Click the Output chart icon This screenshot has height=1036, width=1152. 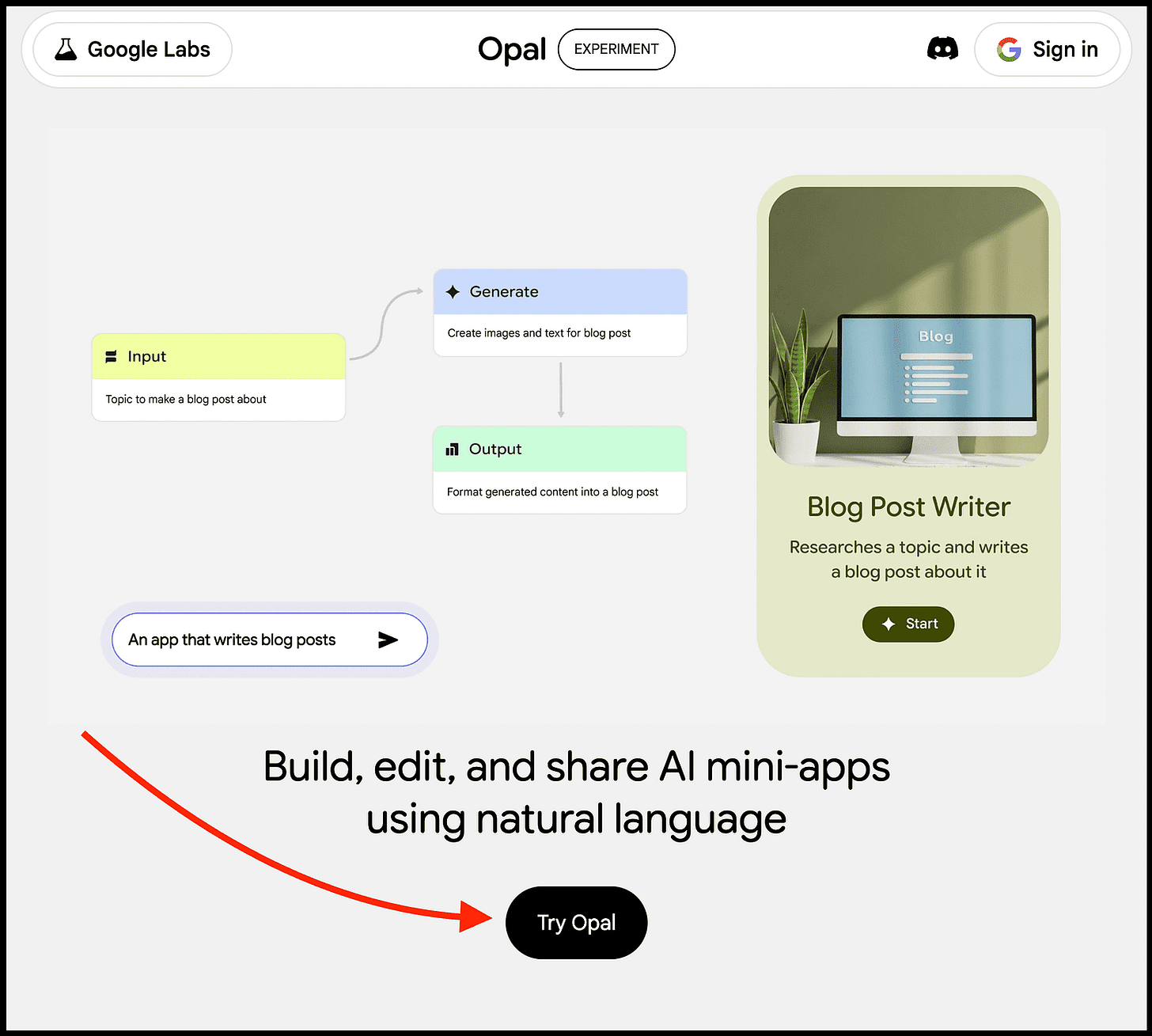coord(453,450)
